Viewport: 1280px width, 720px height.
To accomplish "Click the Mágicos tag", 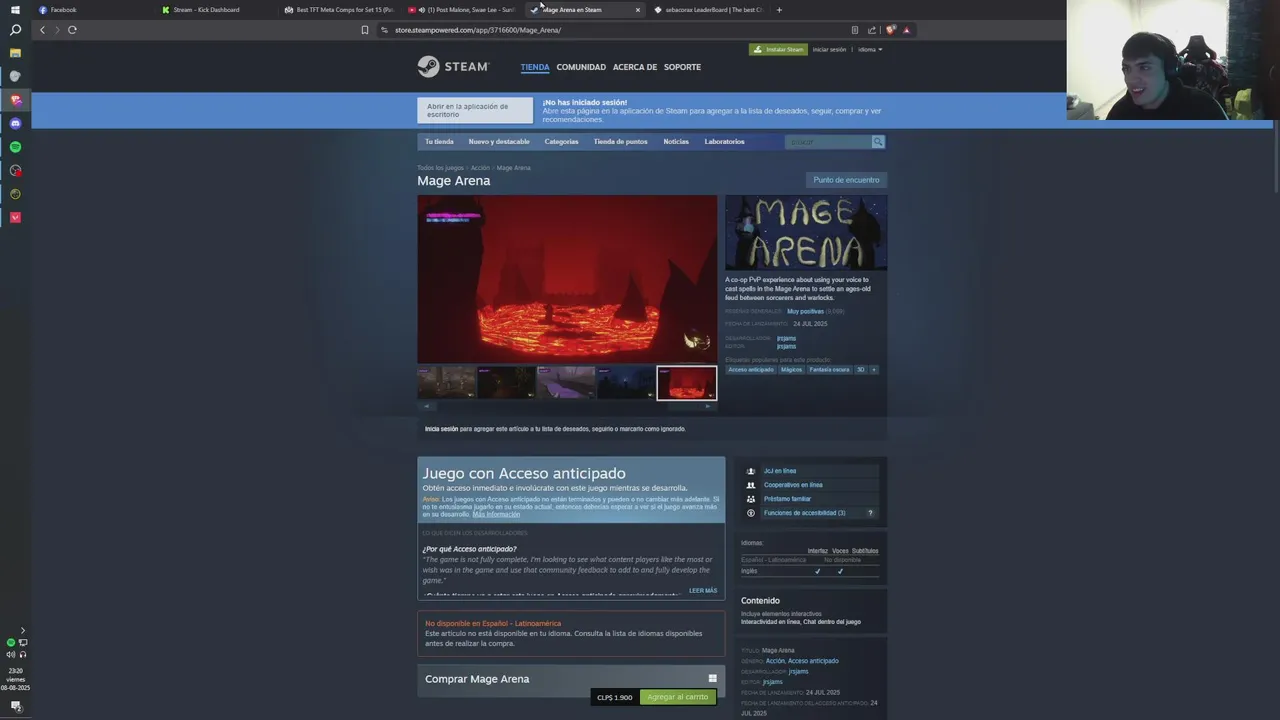I will [x=791, y=370].
